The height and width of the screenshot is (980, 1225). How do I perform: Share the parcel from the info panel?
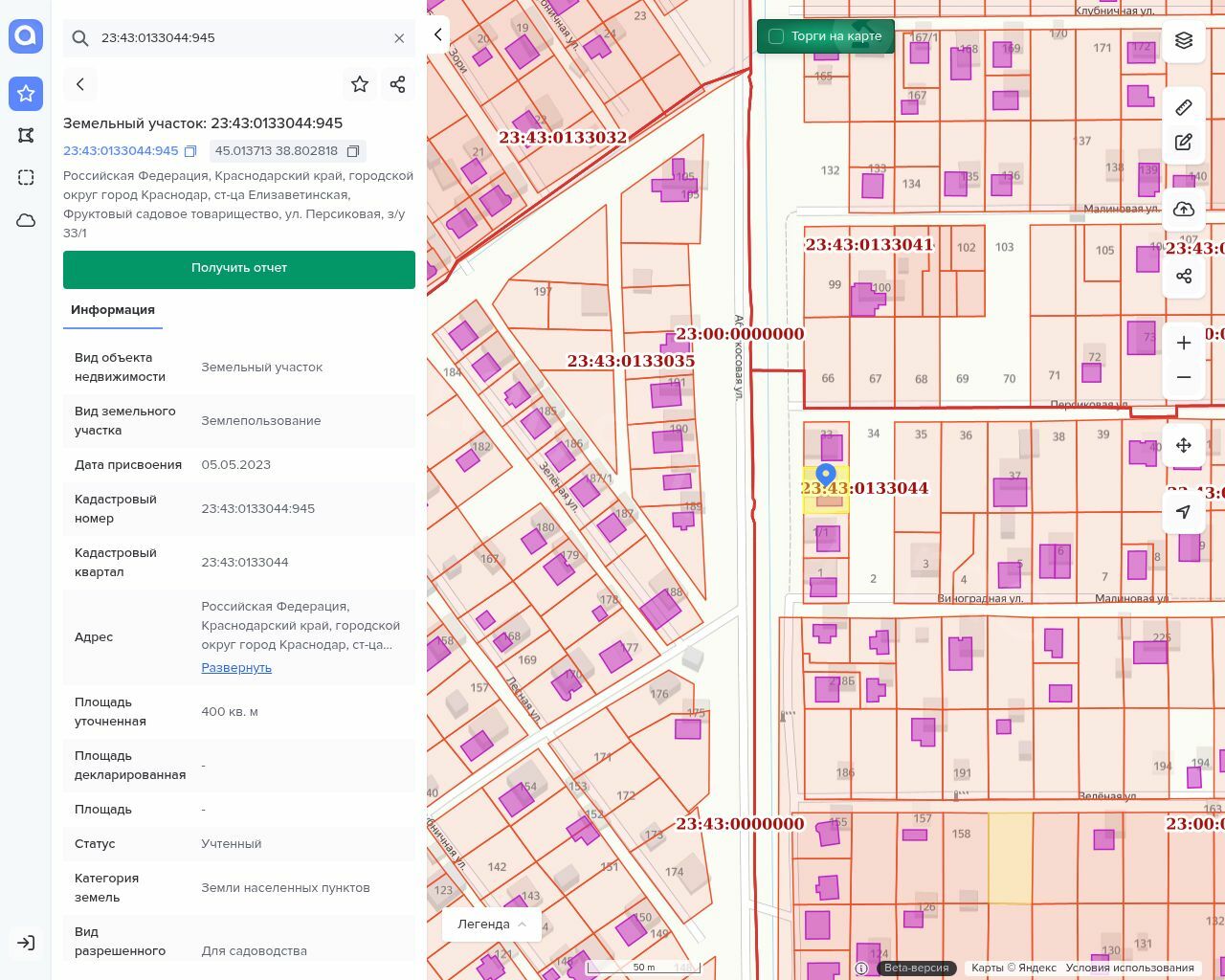(x=398, y=84)
